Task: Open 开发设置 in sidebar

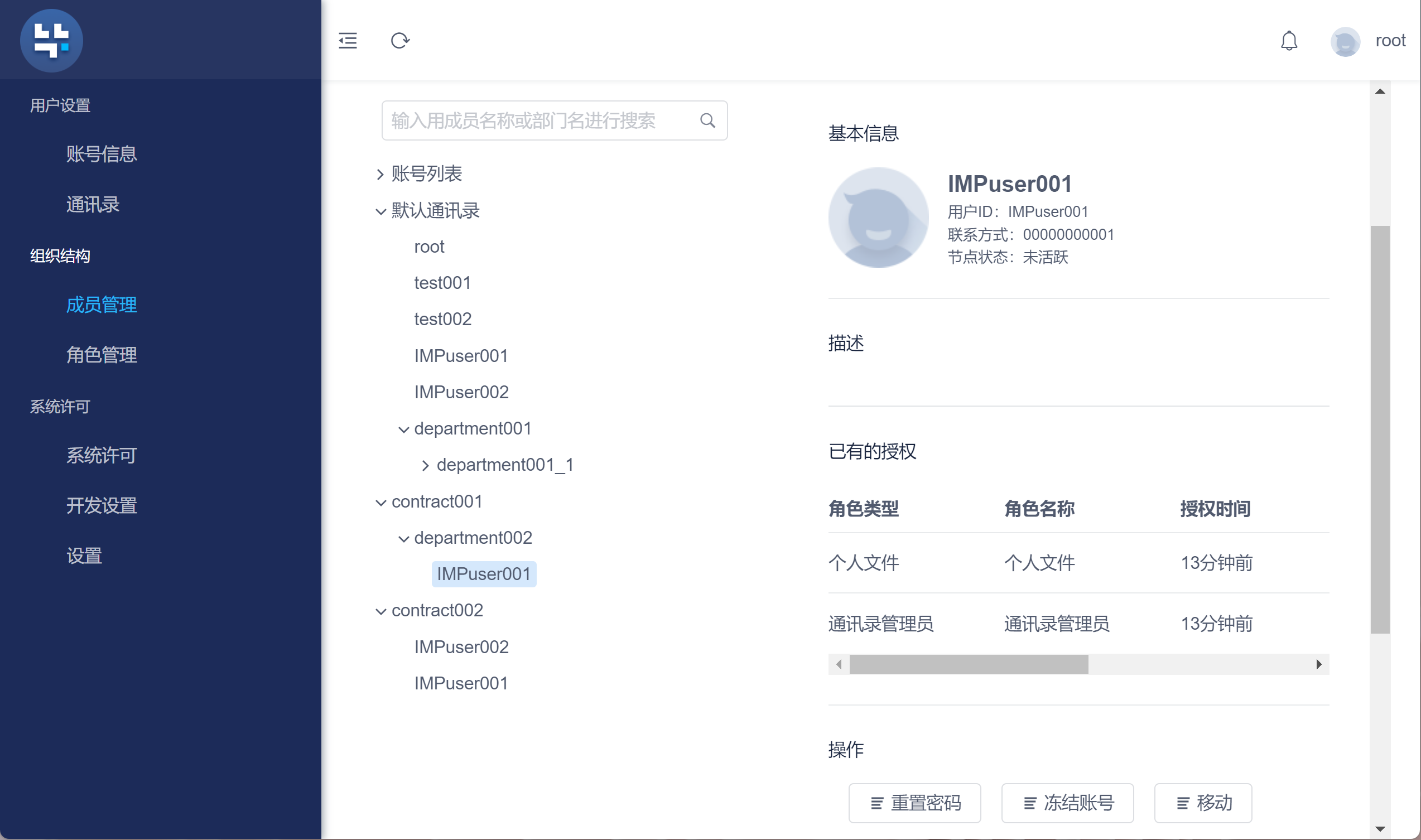Action: click(102, 505)
